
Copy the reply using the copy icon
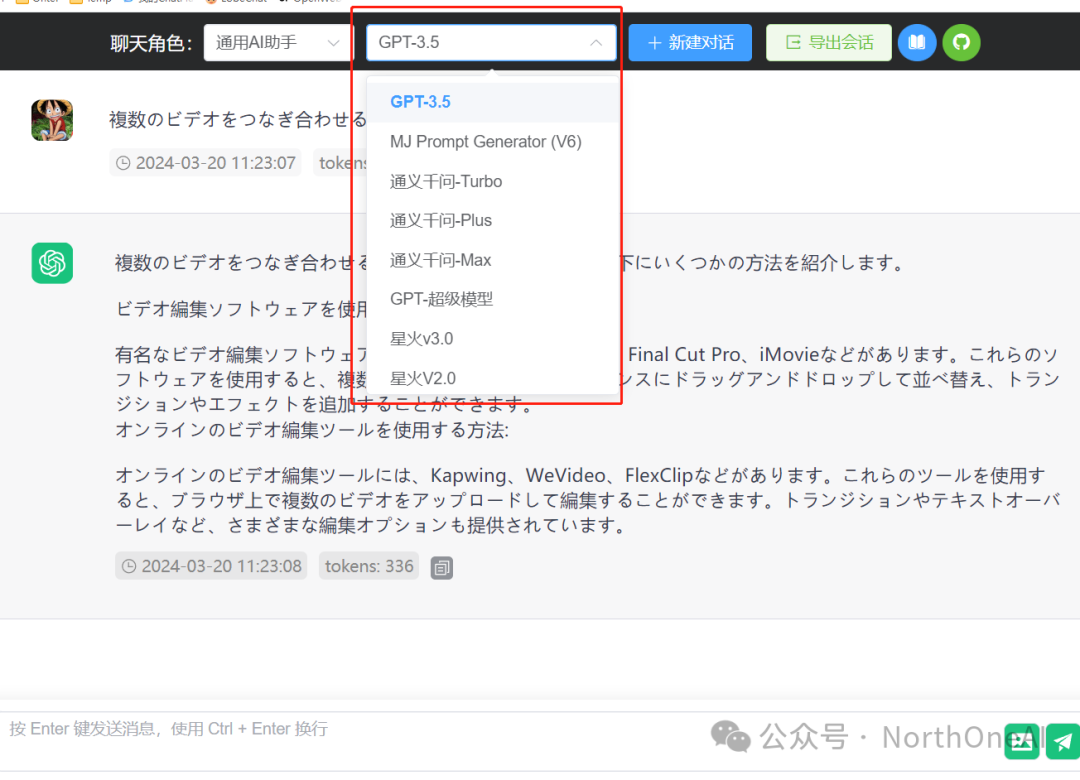442,568
